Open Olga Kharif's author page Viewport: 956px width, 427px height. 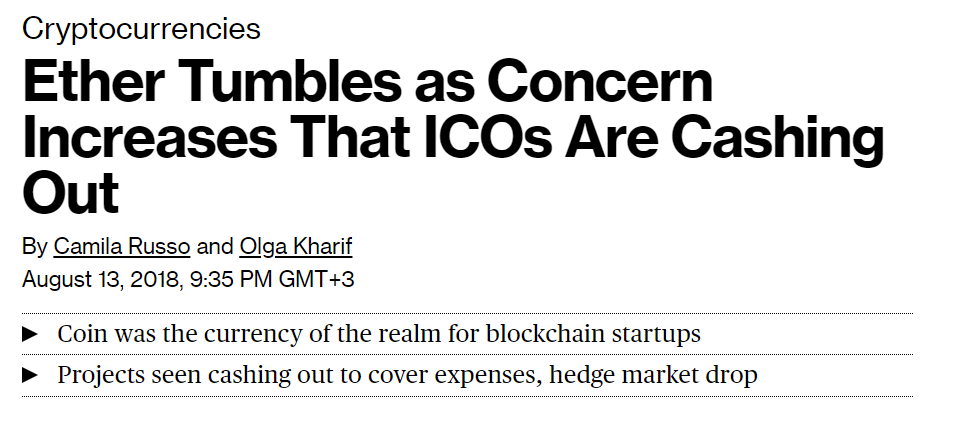296,247
